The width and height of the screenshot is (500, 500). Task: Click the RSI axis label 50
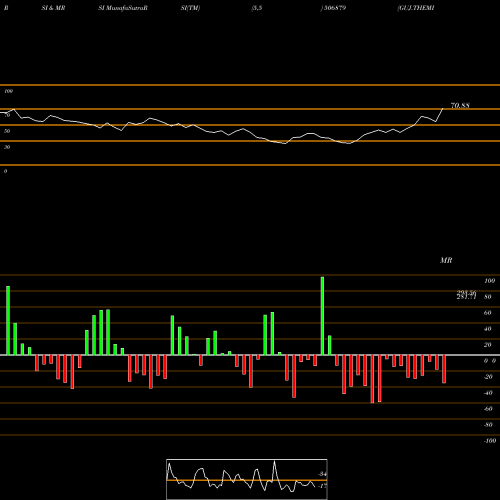click(x=7, y=131)
